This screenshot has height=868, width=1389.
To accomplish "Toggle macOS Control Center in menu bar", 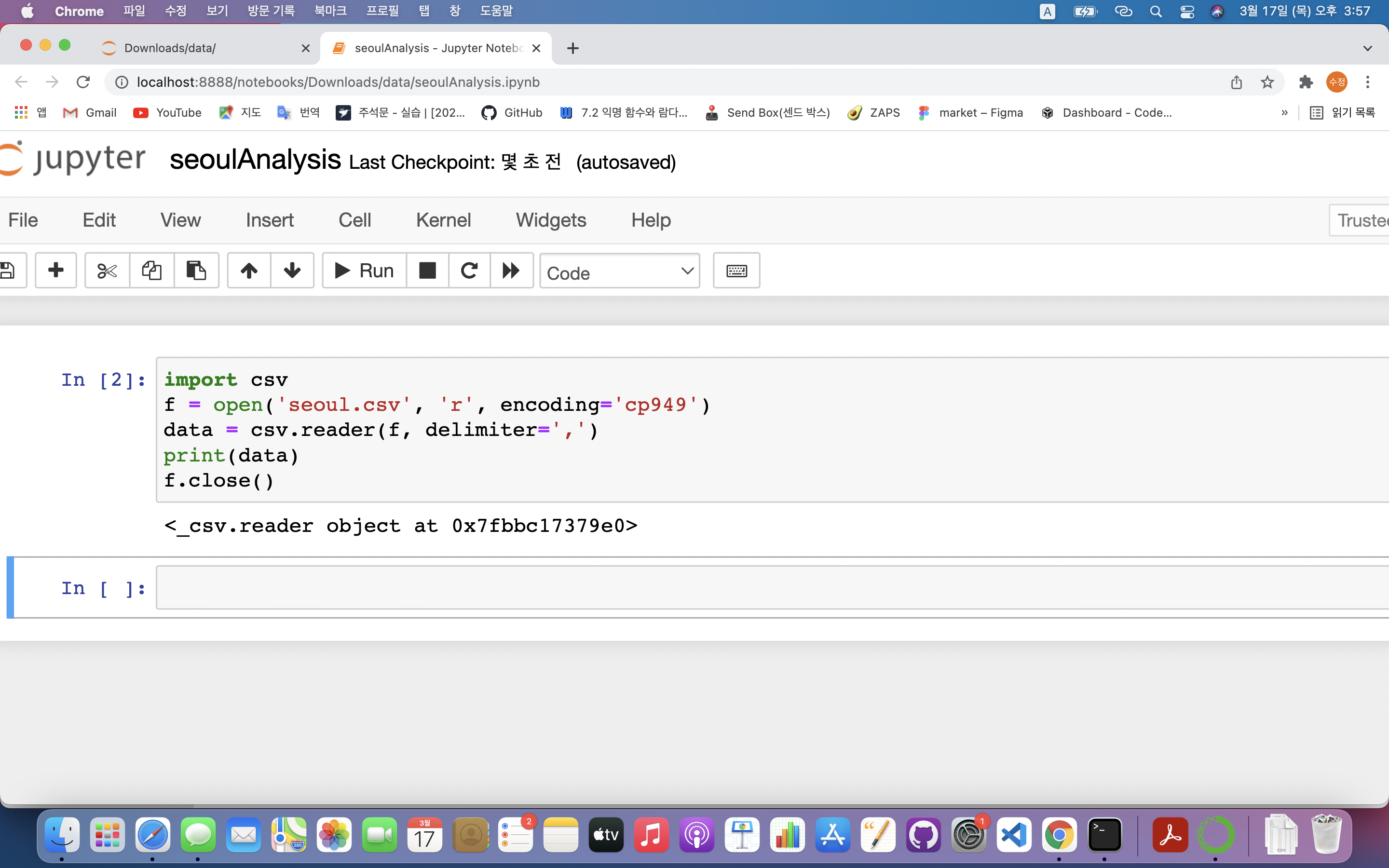I will [x=1186, y=12].
